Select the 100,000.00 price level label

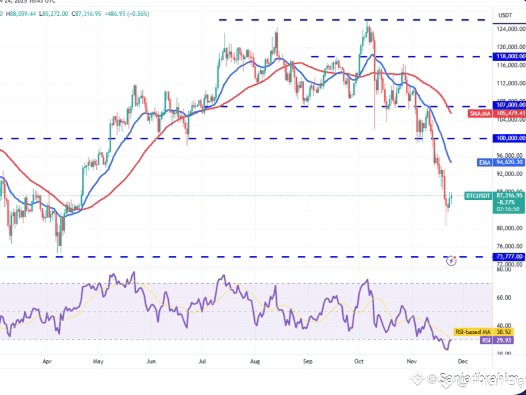click(x=509, y=138)
